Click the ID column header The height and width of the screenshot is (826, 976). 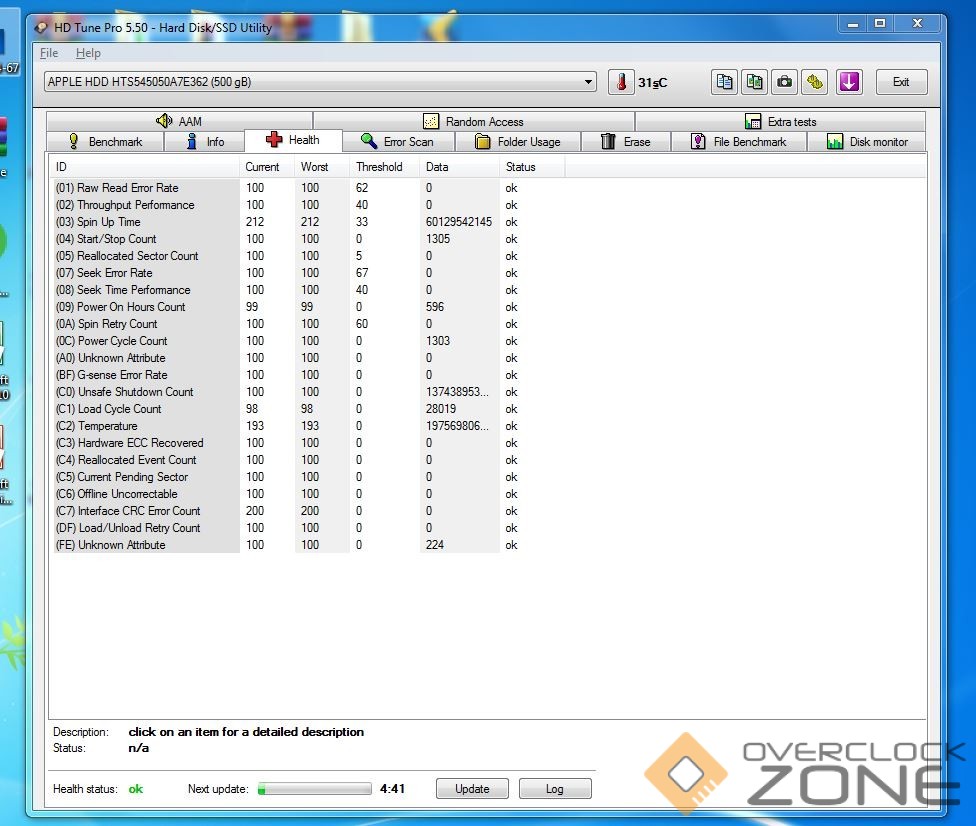[144, 167]
